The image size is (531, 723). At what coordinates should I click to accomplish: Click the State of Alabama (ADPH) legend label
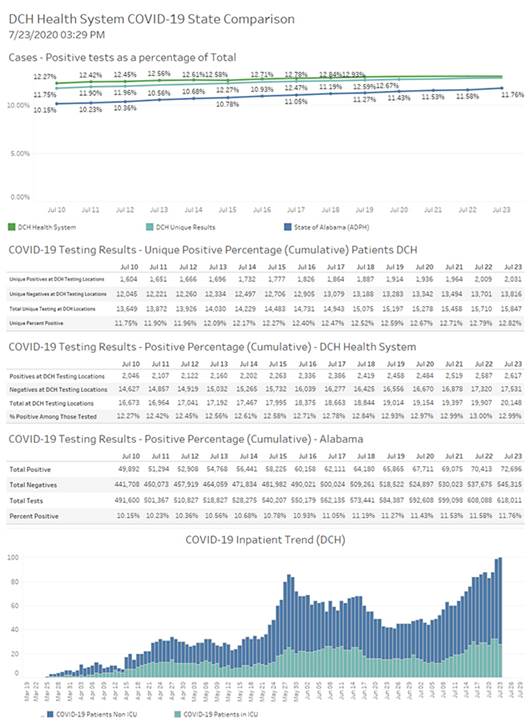332,227
